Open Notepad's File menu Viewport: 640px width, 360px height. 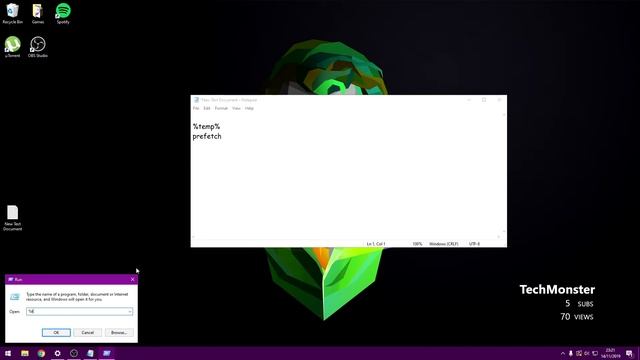pyautogui.click(x=196, y=108)
